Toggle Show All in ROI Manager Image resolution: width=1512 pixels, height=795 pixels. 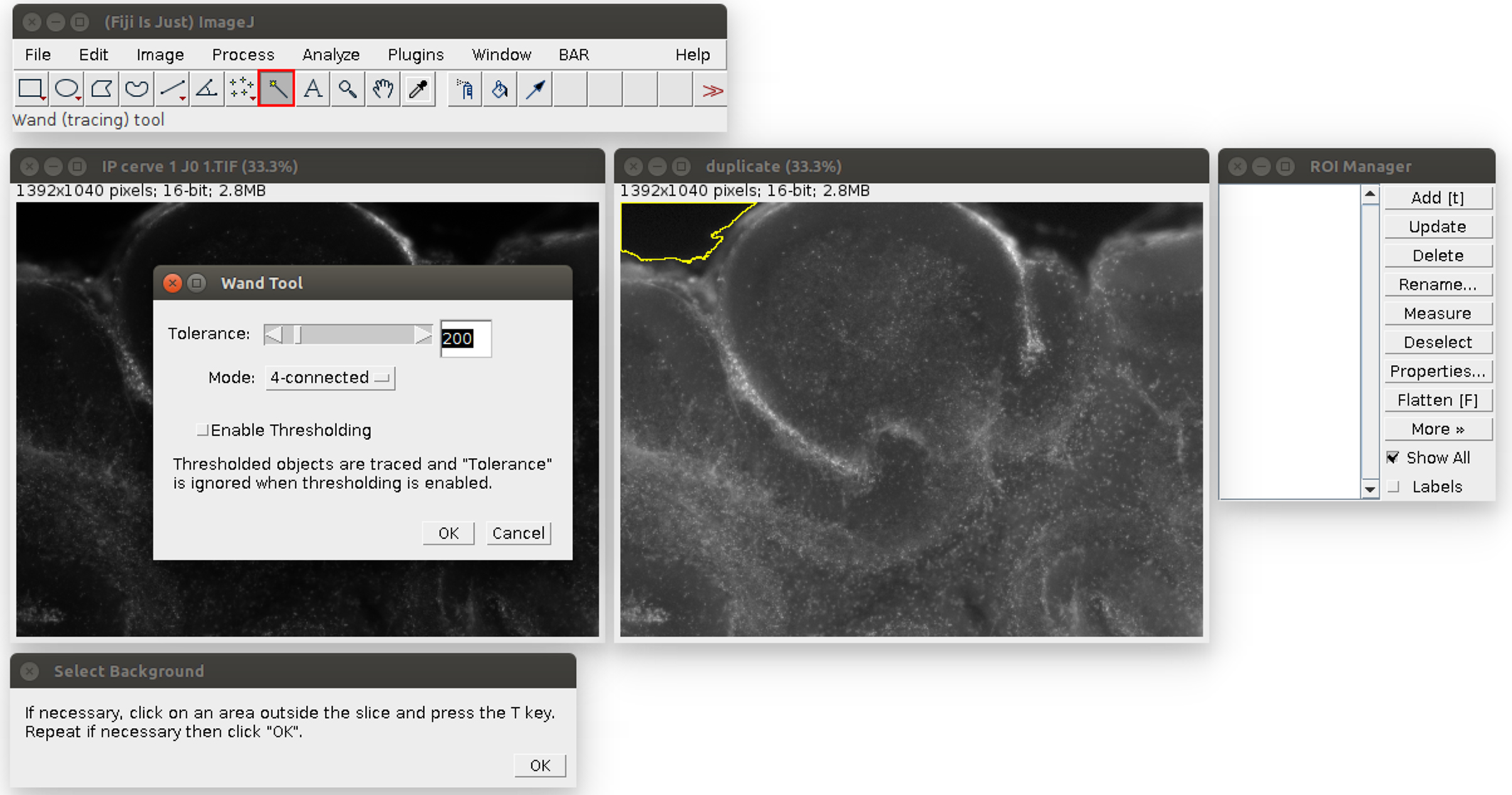coord(1393,458)
